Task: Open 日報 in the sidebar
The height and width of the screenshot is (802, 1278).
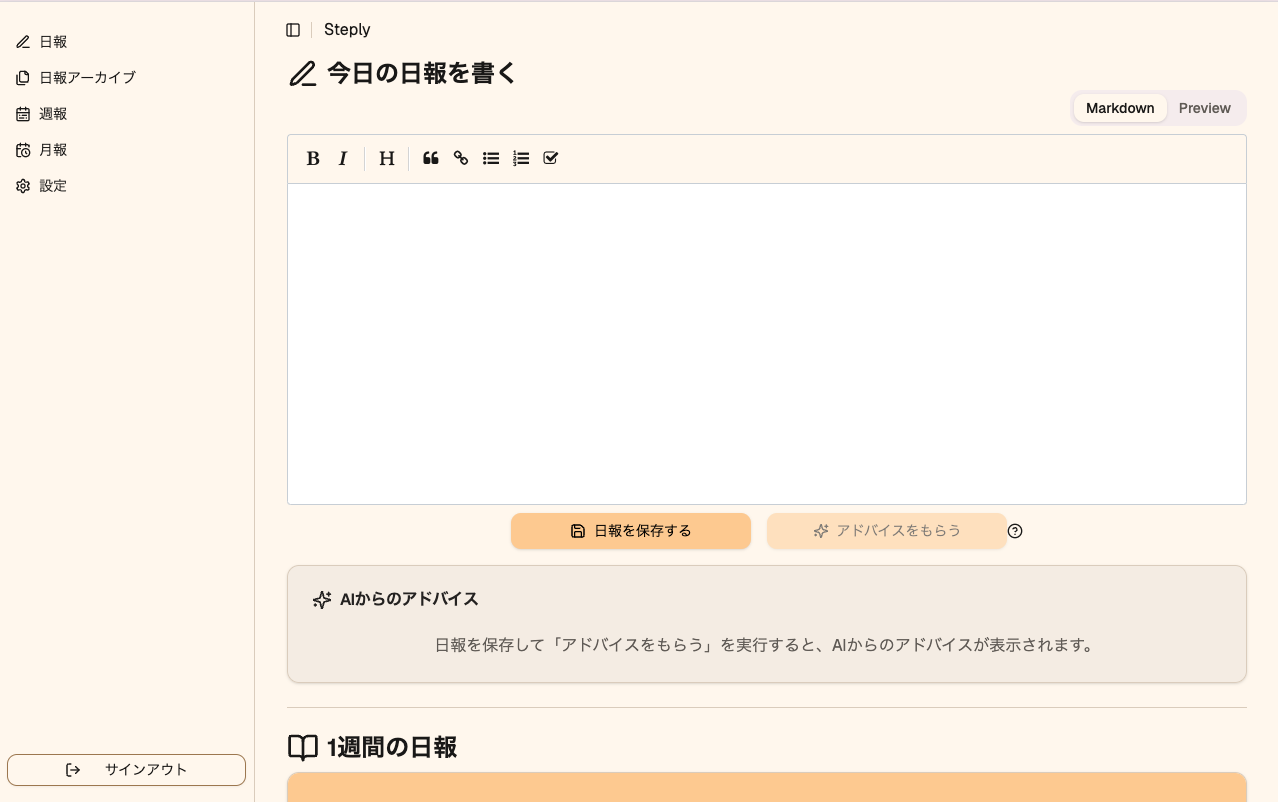Action: (x=53, y=42)
